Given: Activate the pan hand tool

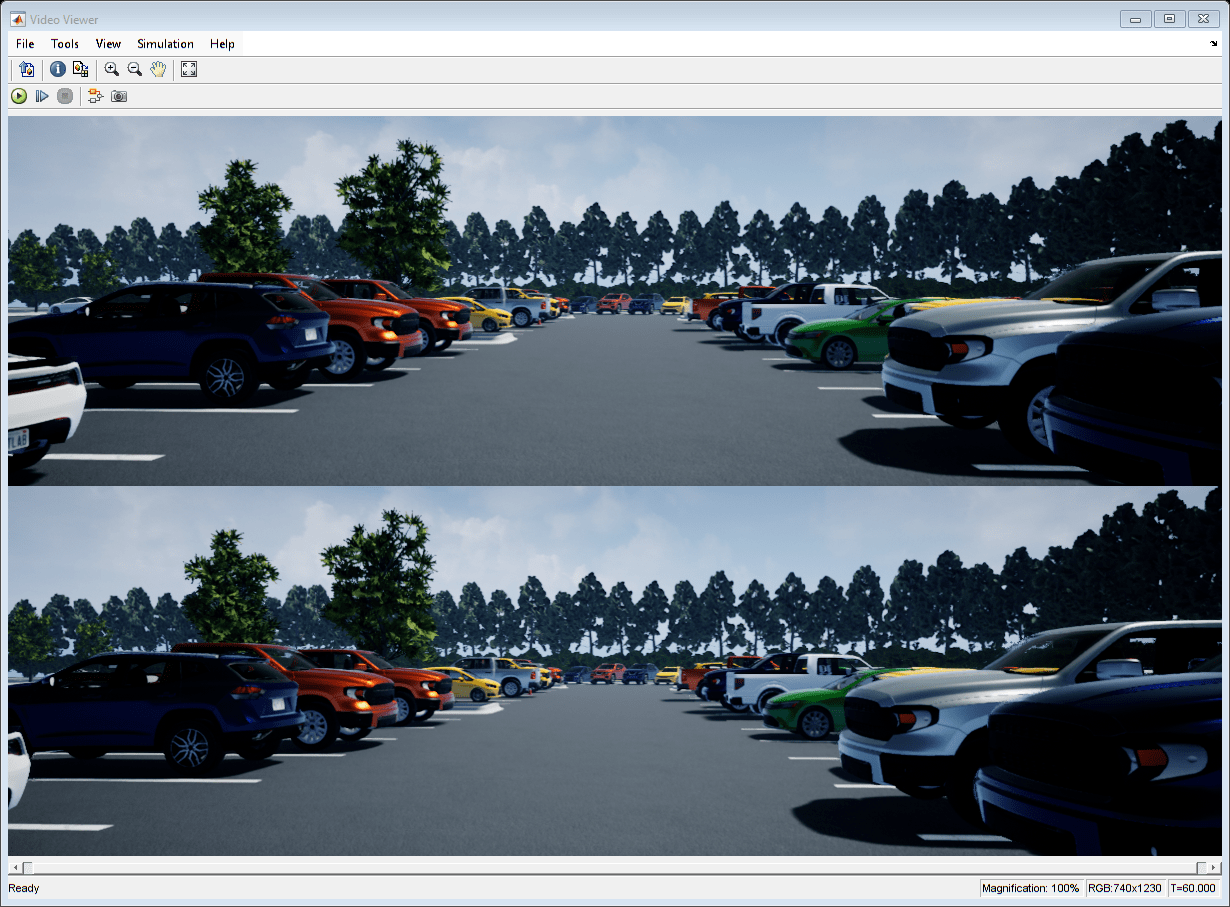Looking at the screenshot, I should point(158,69).
